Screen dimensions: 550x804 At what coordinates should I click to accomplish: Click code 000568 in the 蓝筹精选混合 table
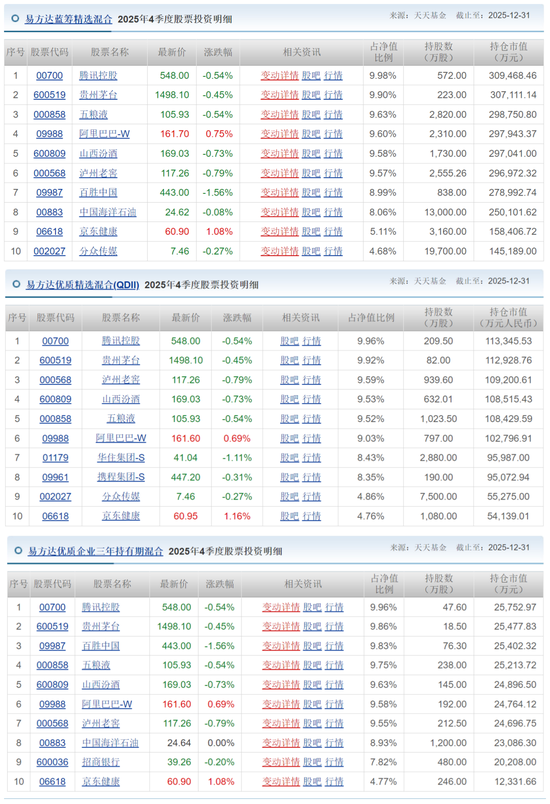point(49,173)
